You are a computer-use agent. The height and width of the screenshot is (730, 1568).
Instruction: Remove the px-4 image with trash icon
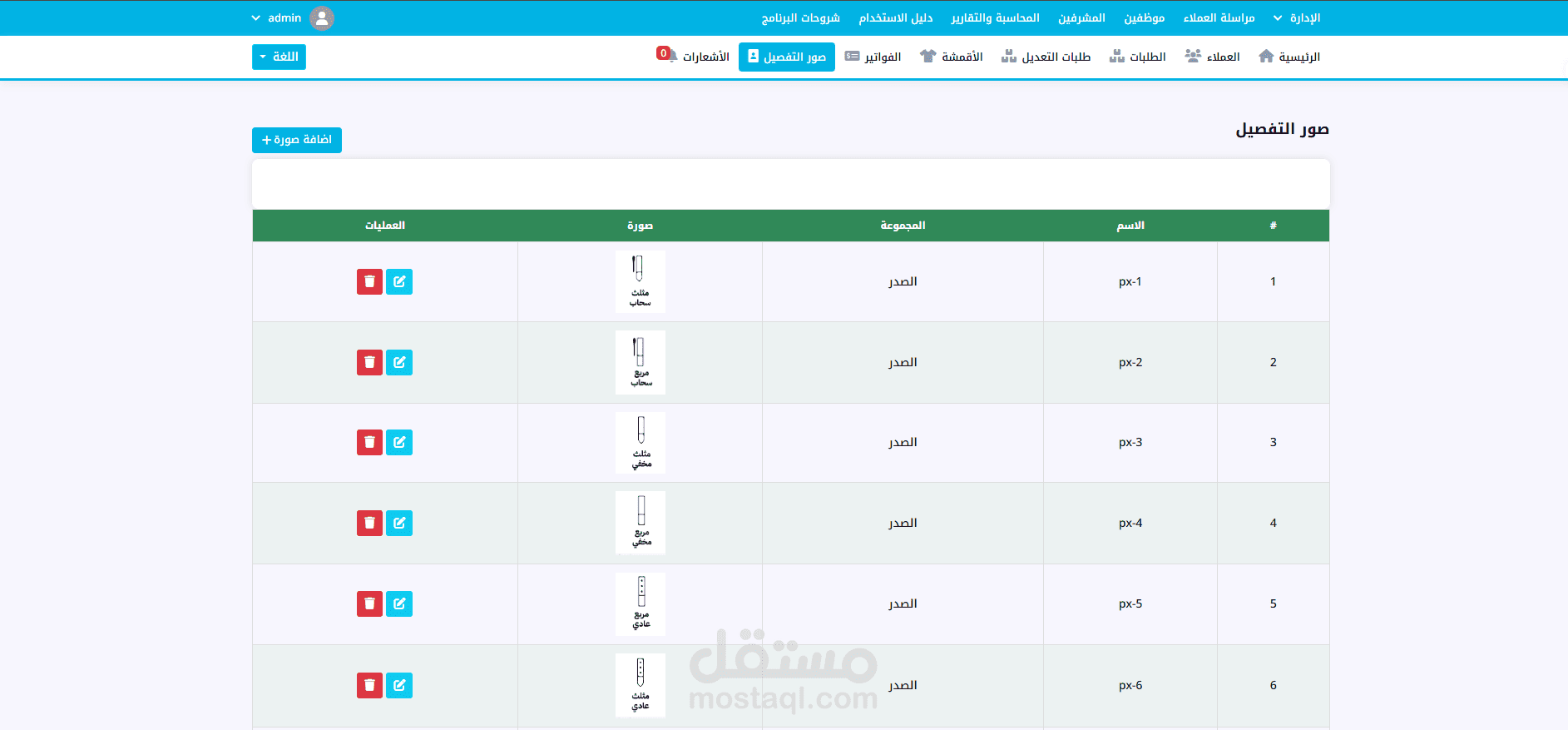pos(369,523)
